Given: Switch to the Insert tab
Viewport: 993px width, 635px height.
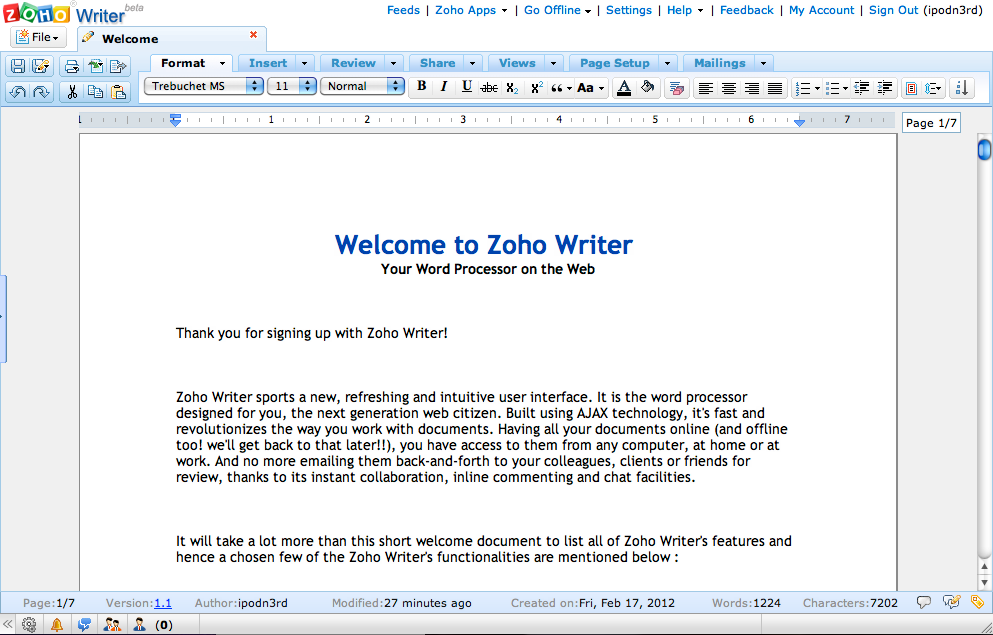Looking at the screenshot, I should (x=268, y=63).
